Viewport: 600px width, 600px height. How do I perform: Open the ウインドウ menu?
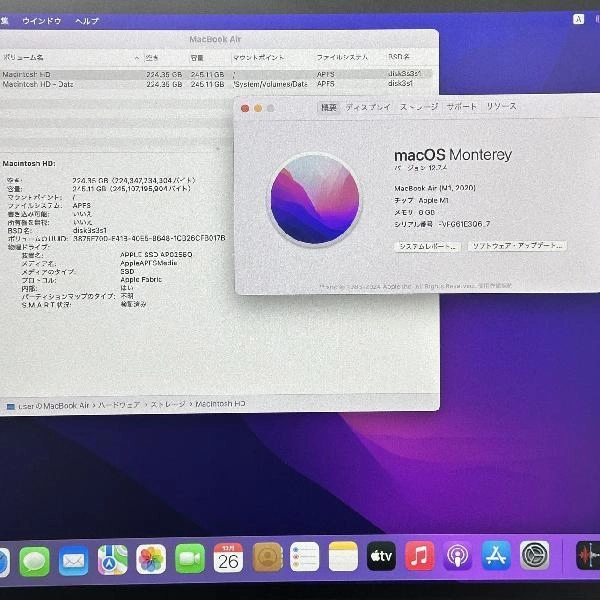click(42, 21)
